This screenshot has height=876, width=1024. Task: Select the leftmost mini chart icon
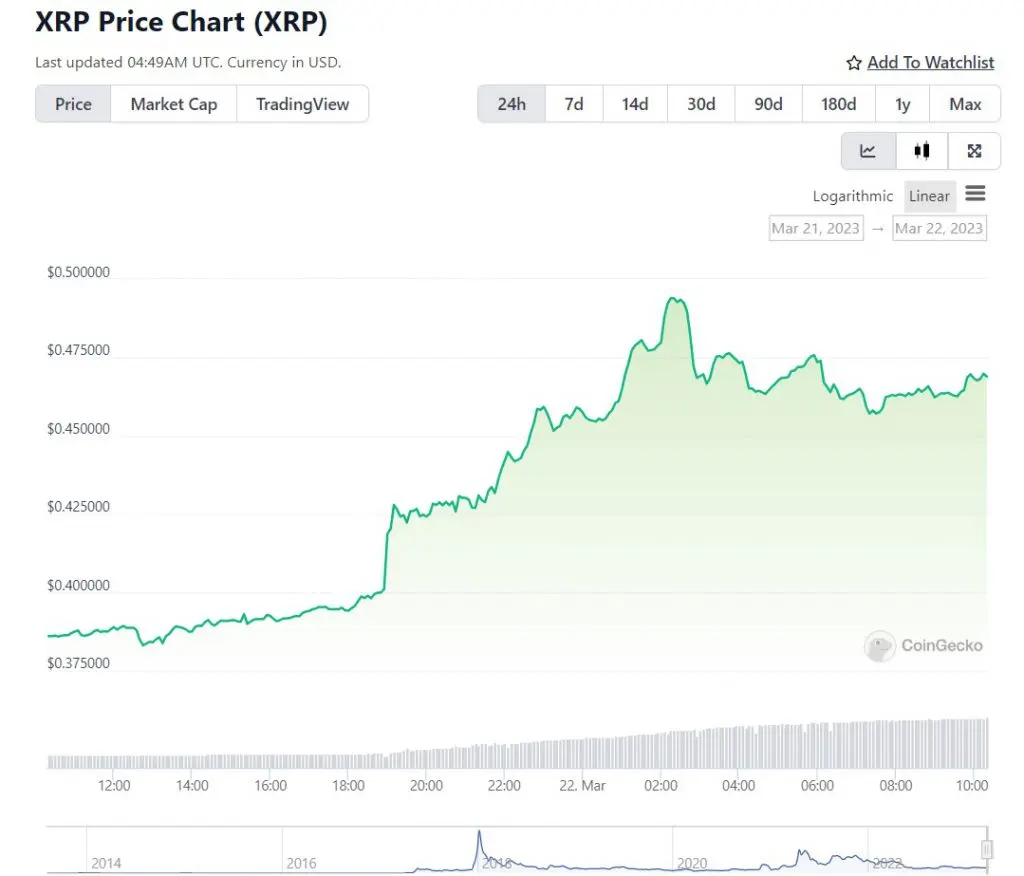point(867,151)
